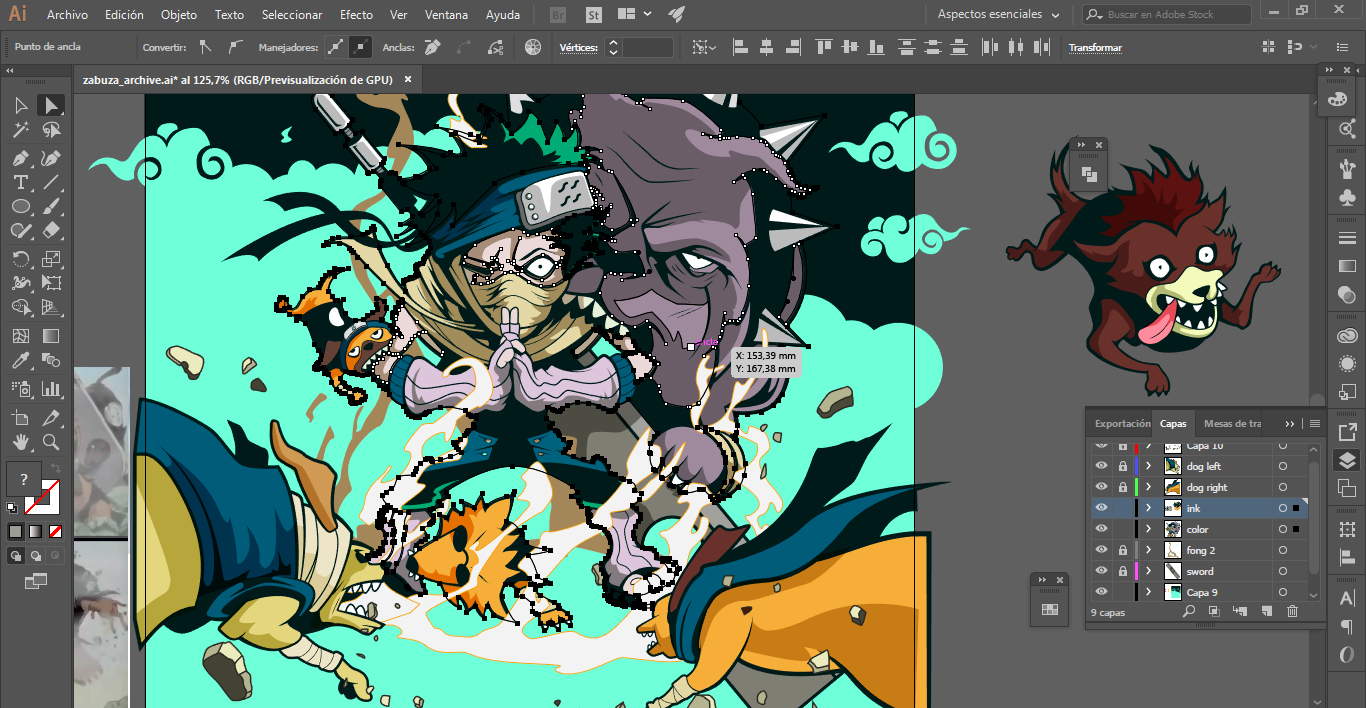Select the Line Segment tool
Viewport: 1366px width, 708px height.
click(51, 182)
